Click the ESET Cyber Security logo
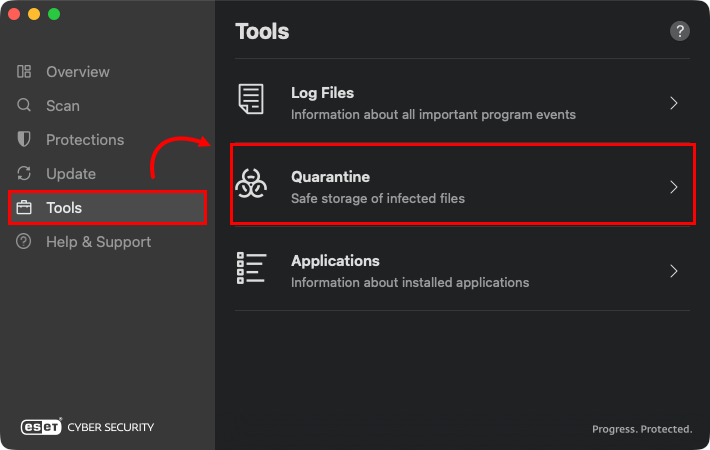This screenshot has height=450, width=710. click(88, 427)
